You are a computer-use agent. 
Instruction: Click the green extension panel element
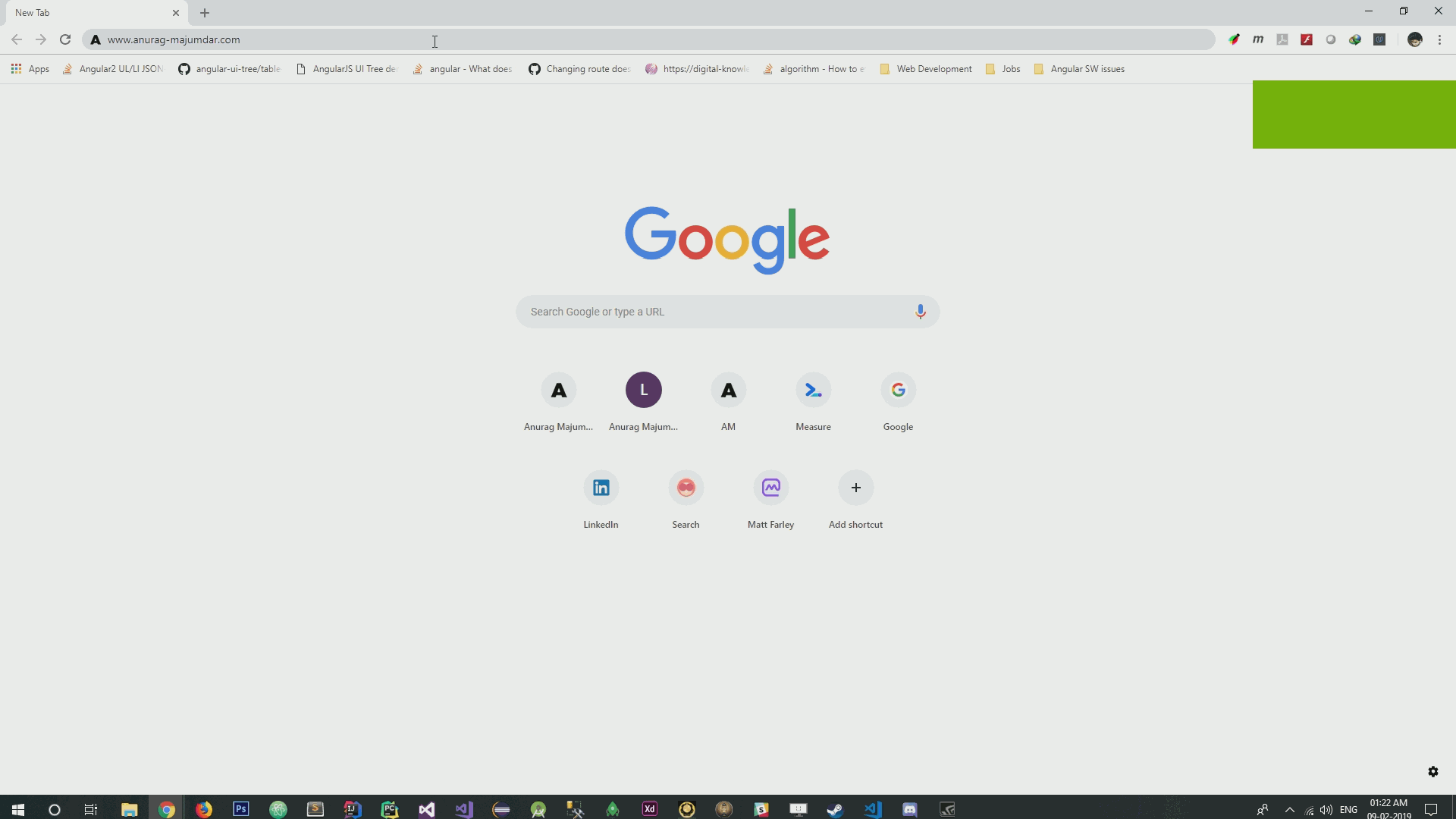click(x=1354, y=114)
